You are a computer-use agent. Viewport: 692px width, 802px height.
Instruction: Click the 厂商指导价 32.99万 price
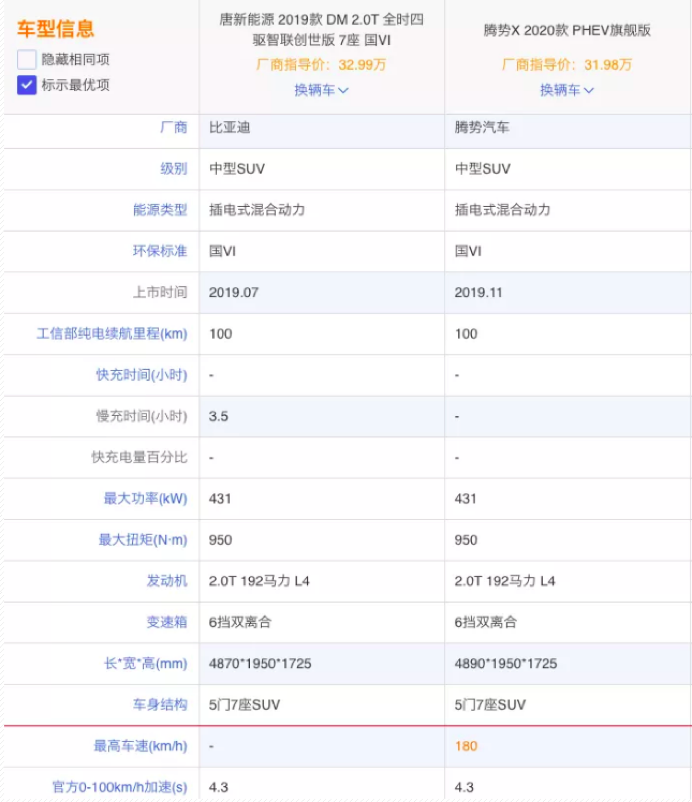click(321, 65)
